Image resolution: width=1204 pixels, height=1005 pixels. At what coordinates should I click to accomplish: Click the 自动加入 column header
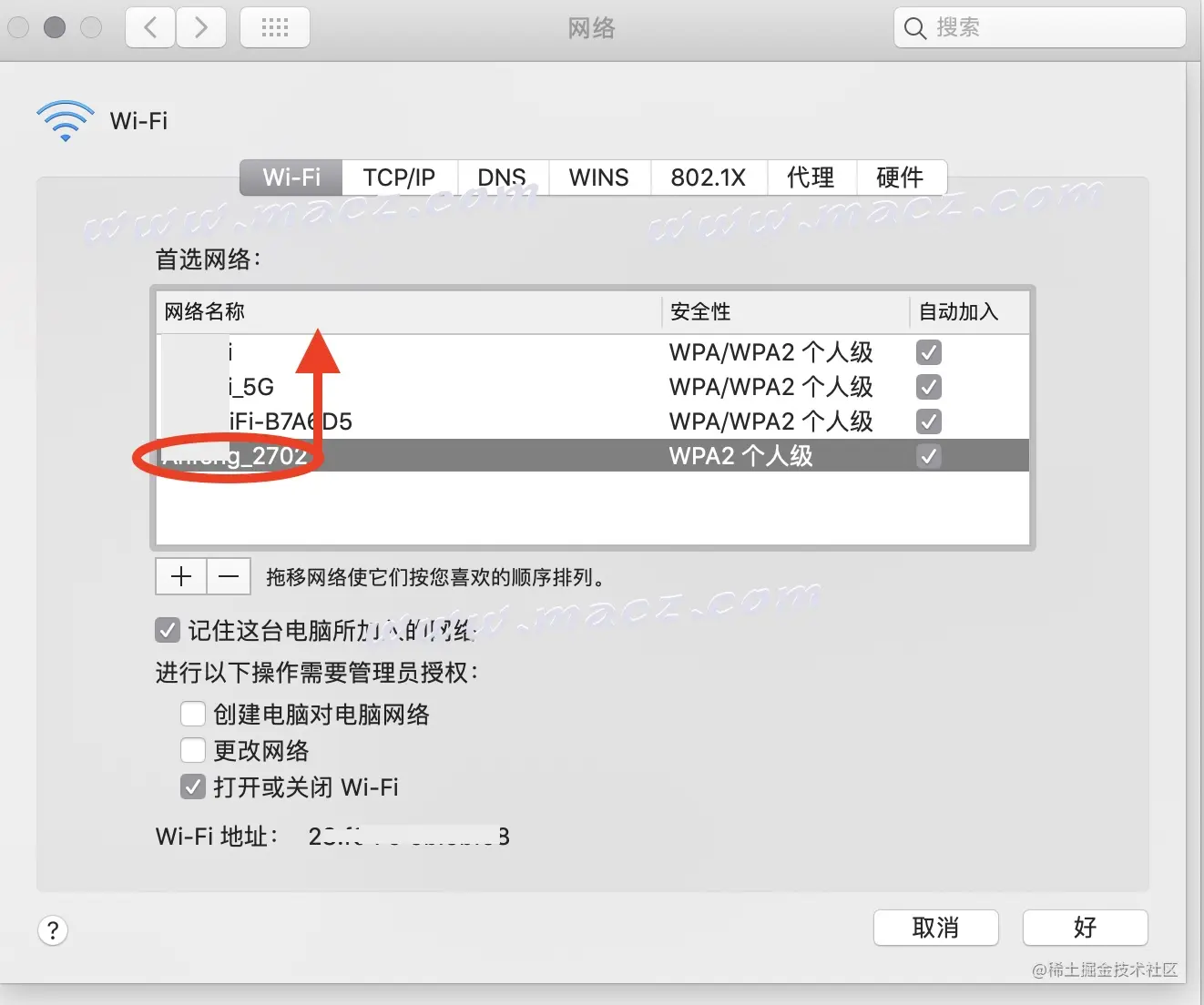point(969,311)
